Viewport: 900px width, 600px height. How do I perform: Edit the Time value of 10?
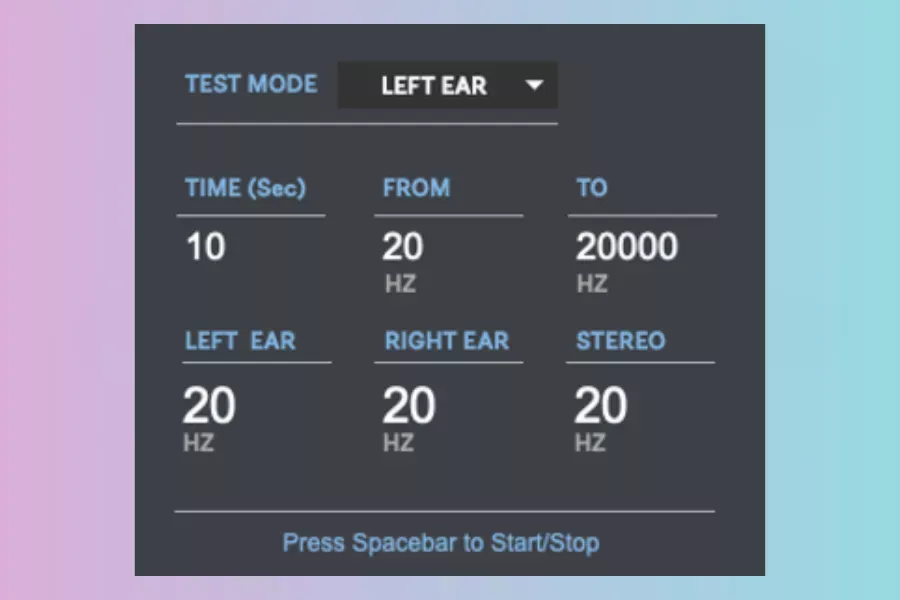pos(205,247)
